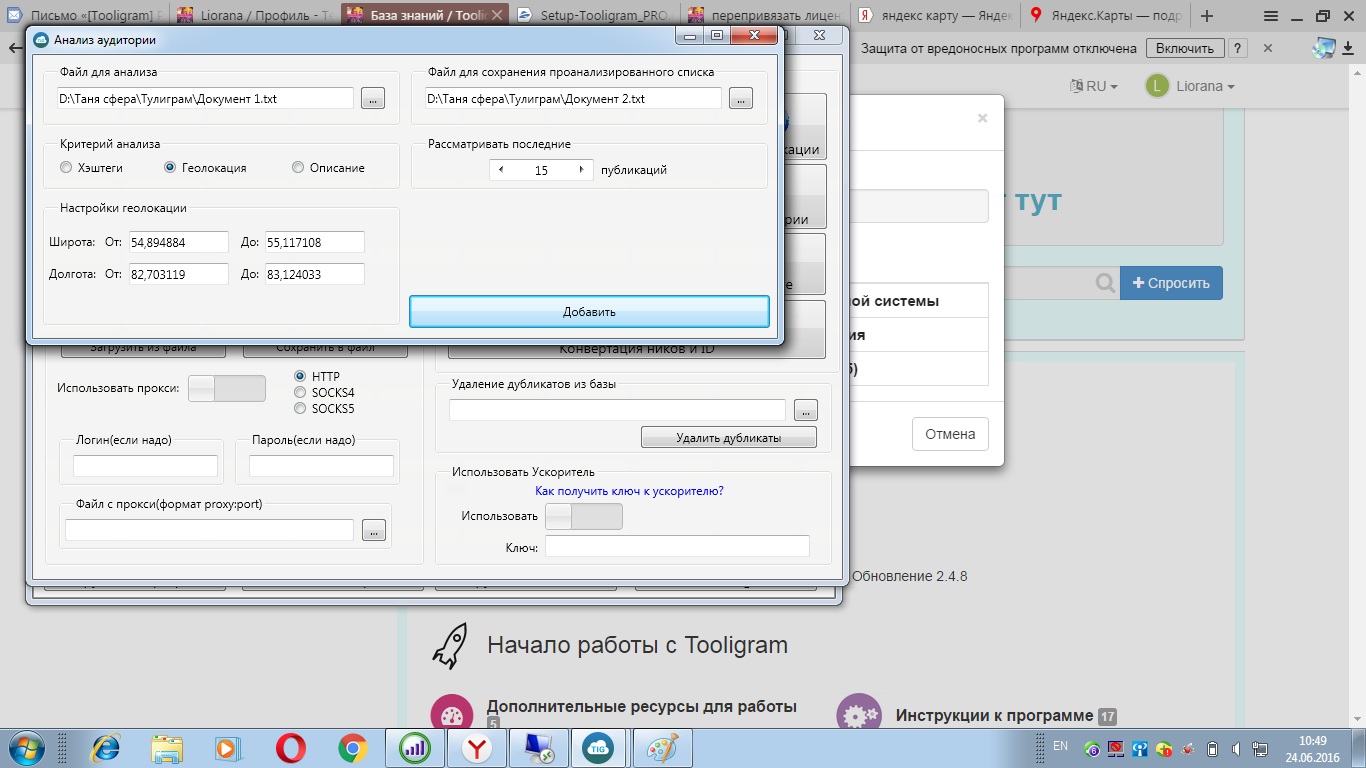
Task: Click the browser back arrow
Action: (14, 48)
